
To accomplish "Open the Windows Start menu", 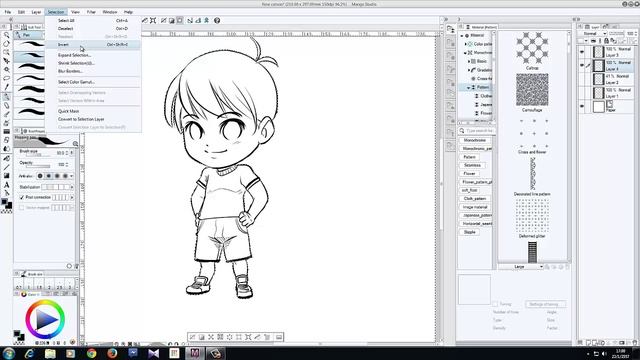I will click(9, 353).
